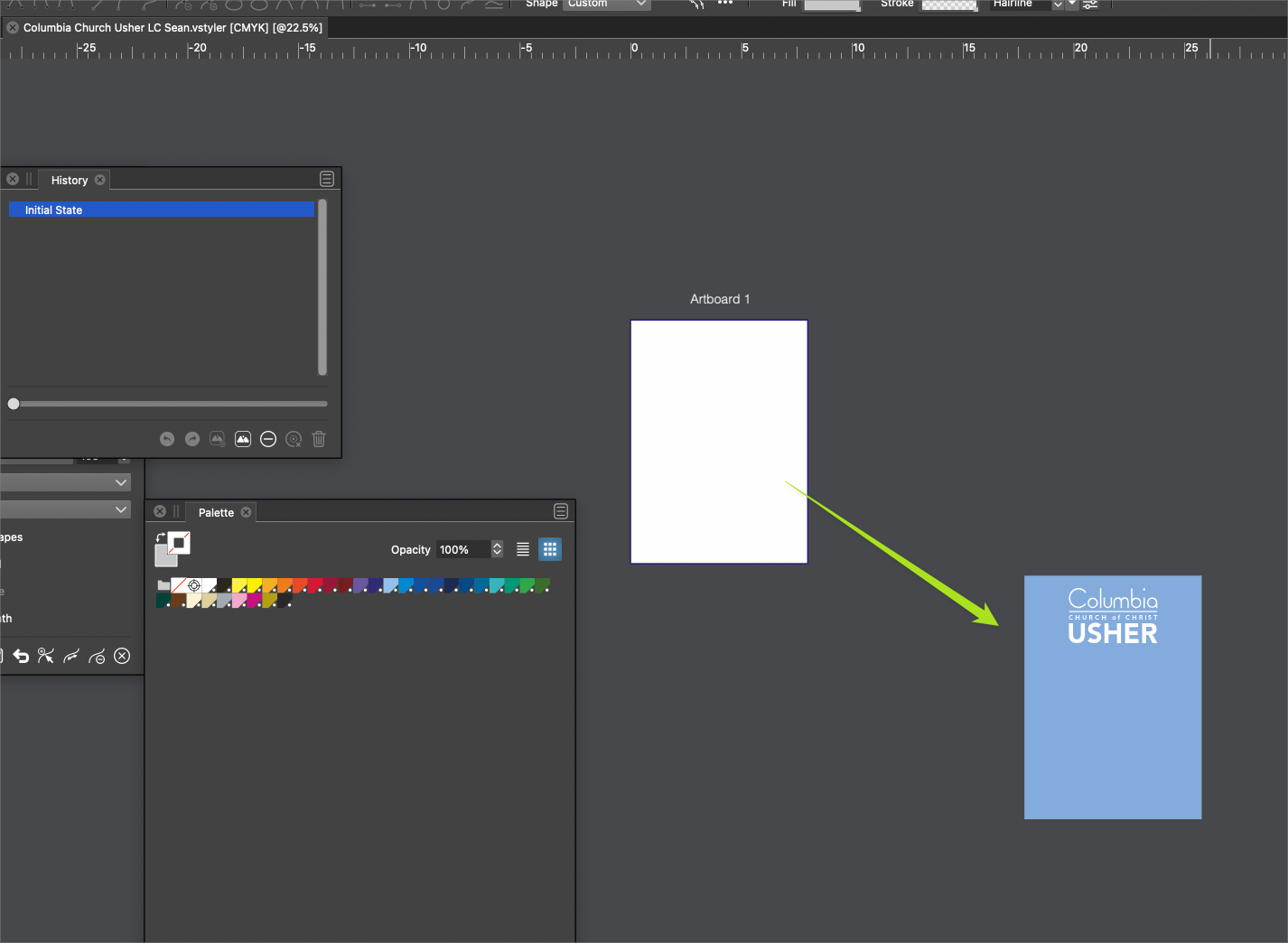Click the undo arrow in History panel
This screenshot has height=943, width=1288.
click(x=167, y=439)
